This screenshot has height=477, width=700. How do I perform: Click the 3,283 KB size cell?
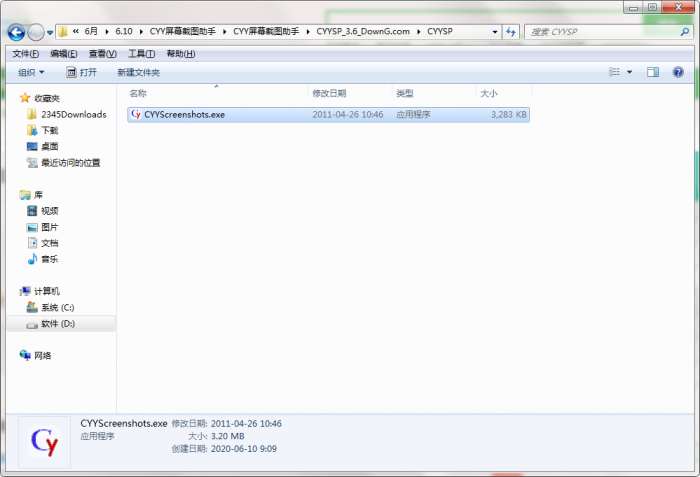tap(508, 115)
